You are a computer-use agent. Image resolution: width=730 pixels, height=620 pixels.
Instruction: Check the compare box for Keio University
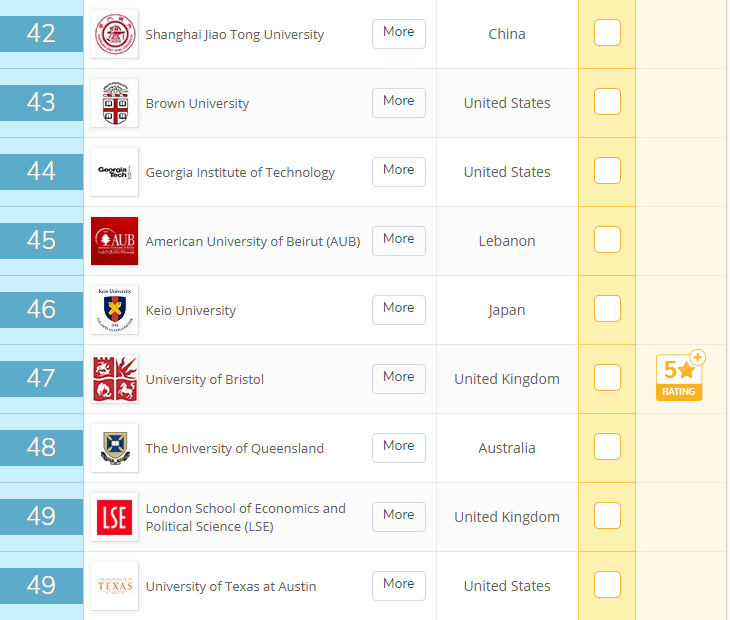point(607,309)
